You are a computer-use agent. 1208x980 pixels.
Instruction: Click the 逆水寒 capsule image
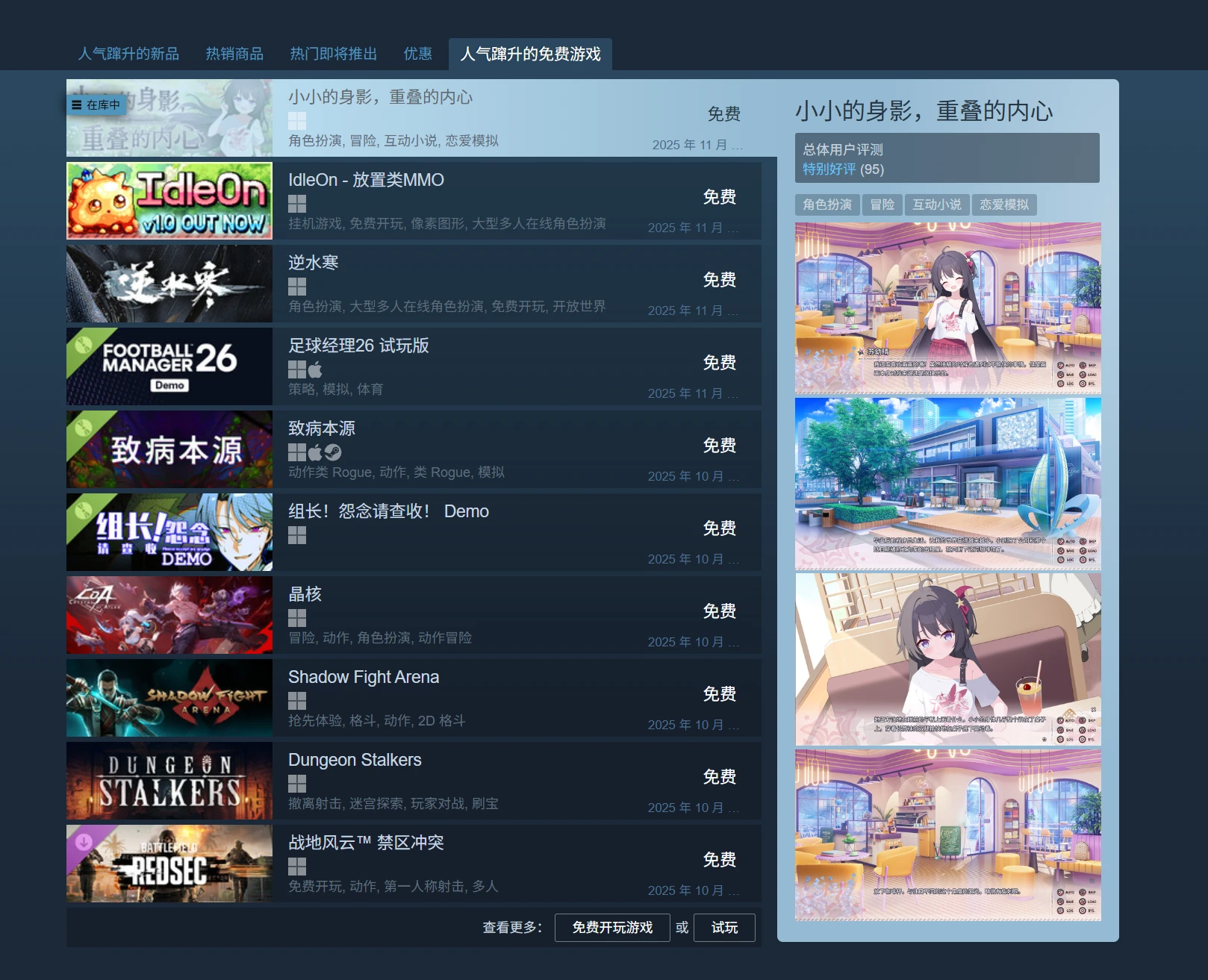[x=169, y=284]
